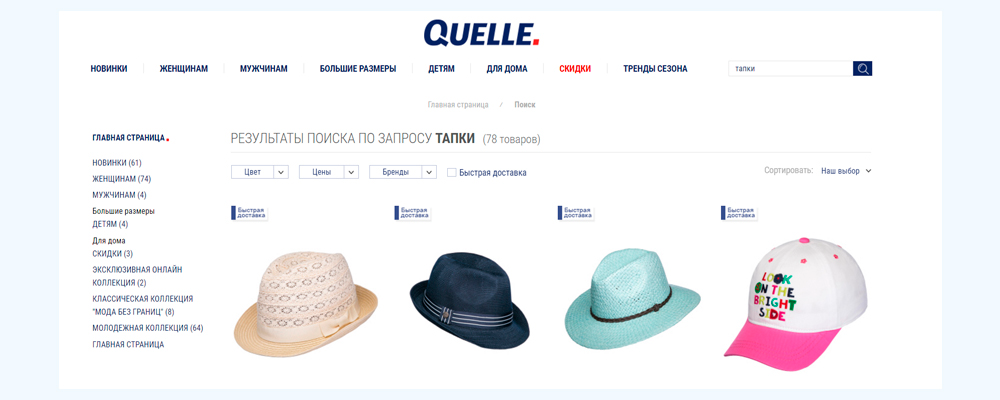Click the search input field with тапки
1000x400 pixels.
791,69
